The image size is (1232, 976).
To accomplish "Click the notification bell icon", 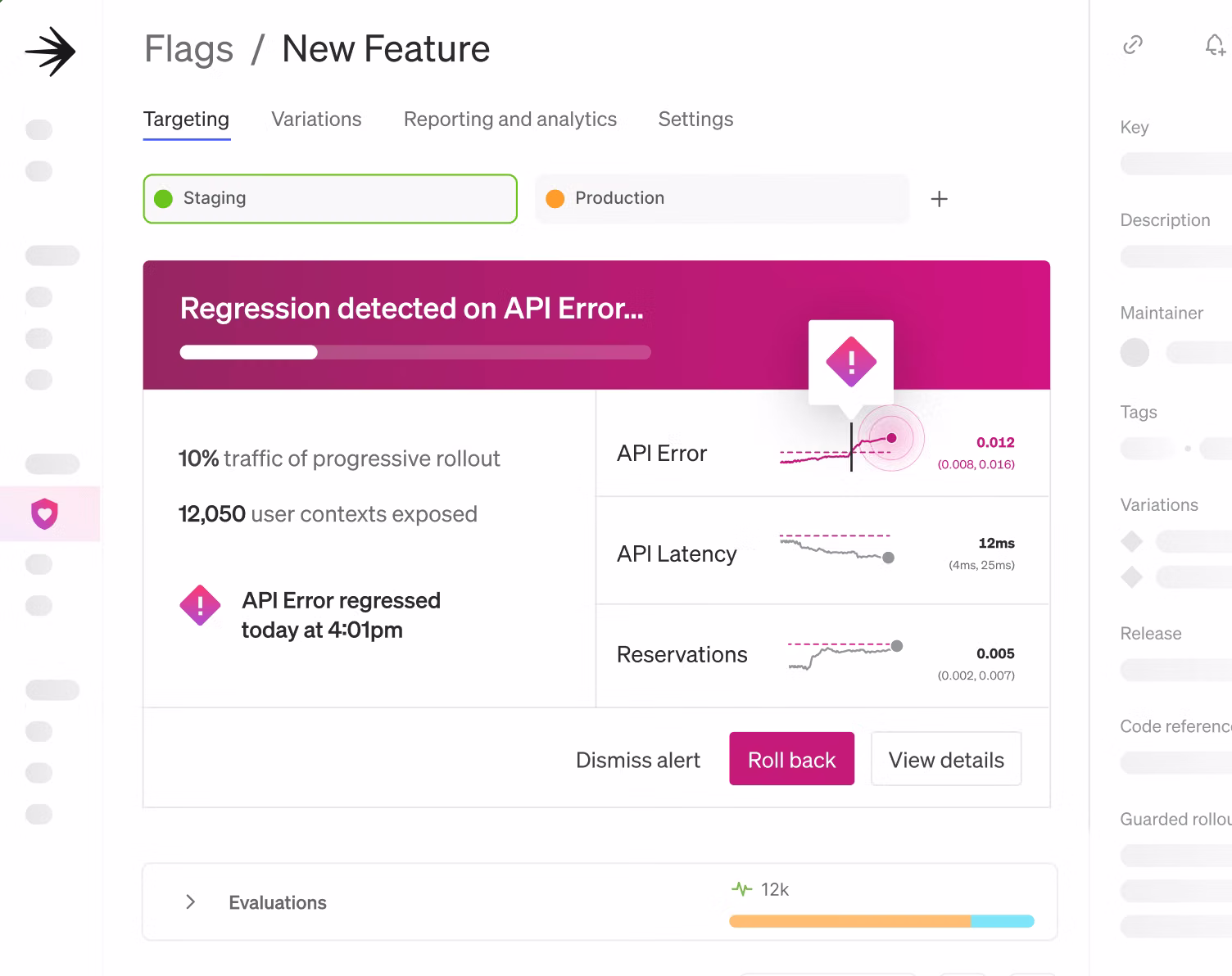I will click(1214, 45).
